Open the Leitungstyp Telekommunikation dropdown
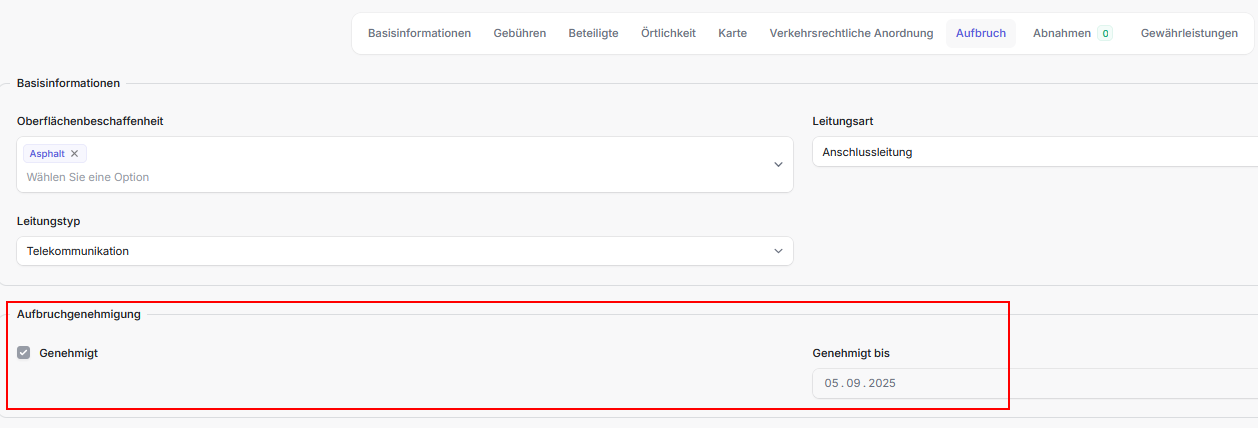 pyautogui.click(x=404, y=251)
